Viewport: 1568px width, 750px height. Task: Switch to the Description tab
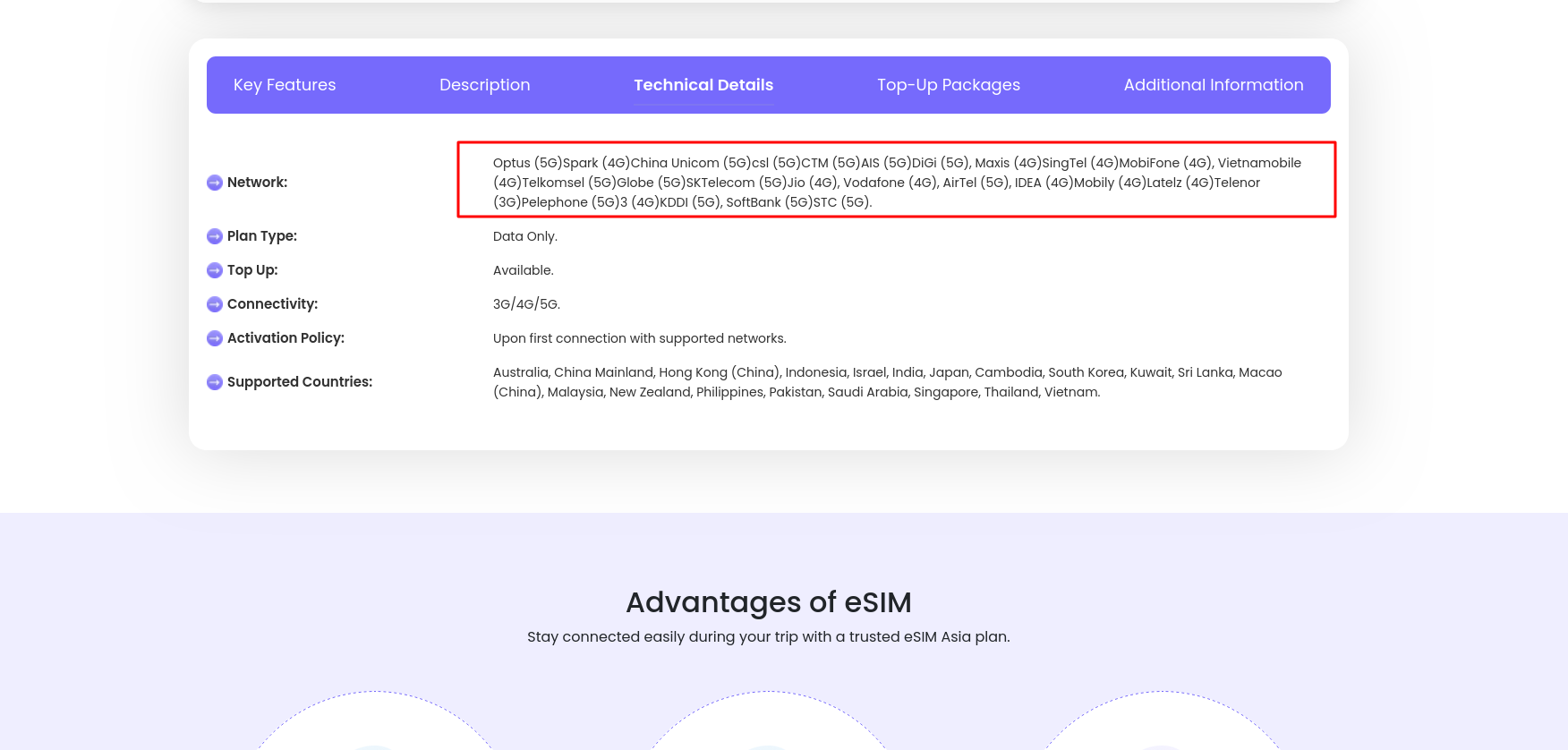pyautogui.click(x=485, y=85)
